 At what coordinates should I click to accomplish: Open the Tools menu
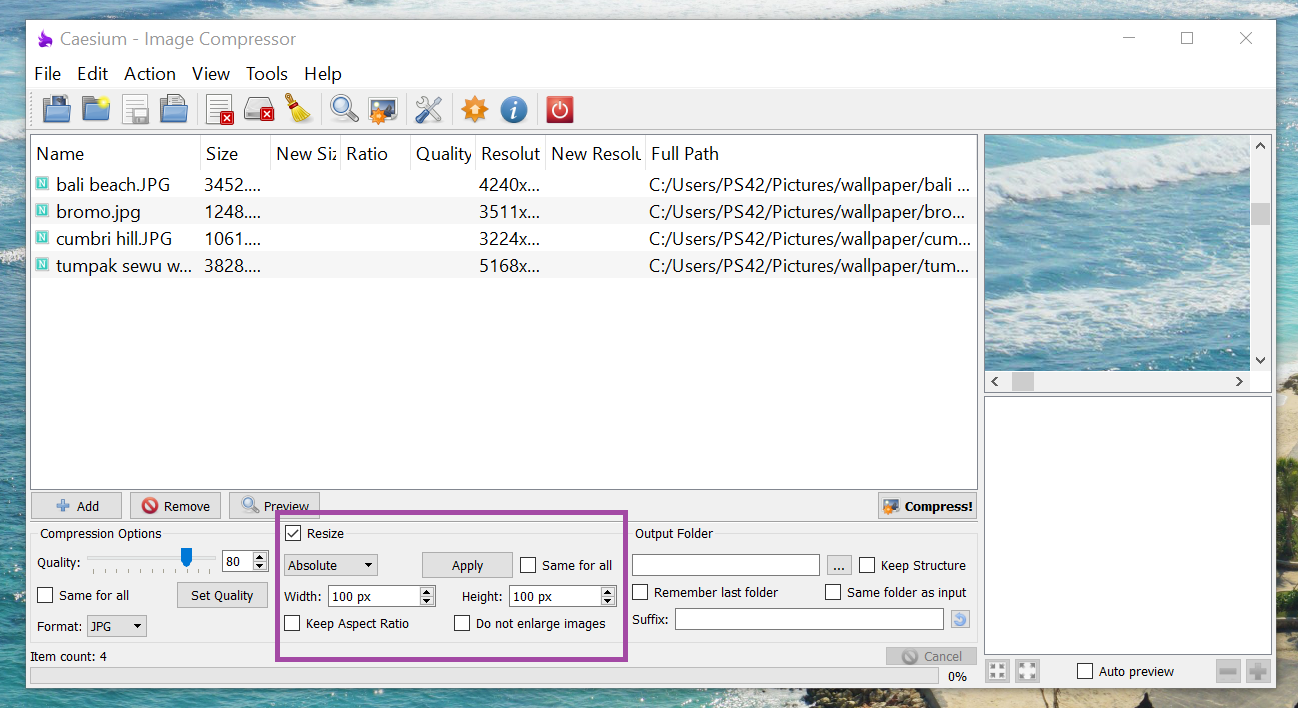coord(266,73)
